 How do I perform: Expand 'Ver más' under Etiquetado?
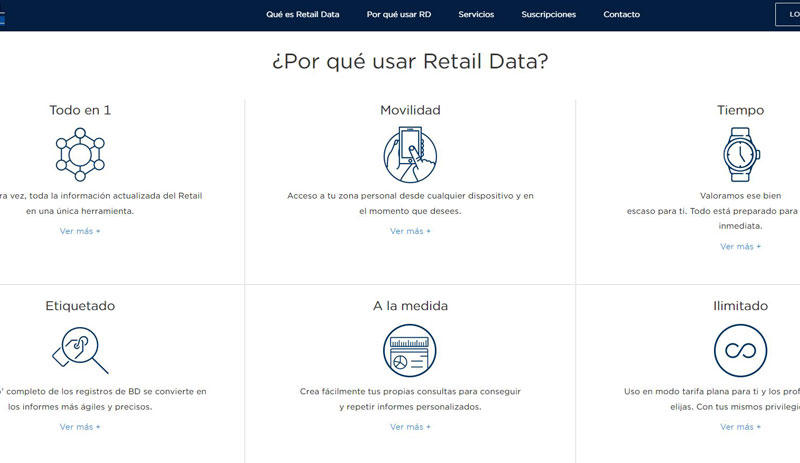80,427
